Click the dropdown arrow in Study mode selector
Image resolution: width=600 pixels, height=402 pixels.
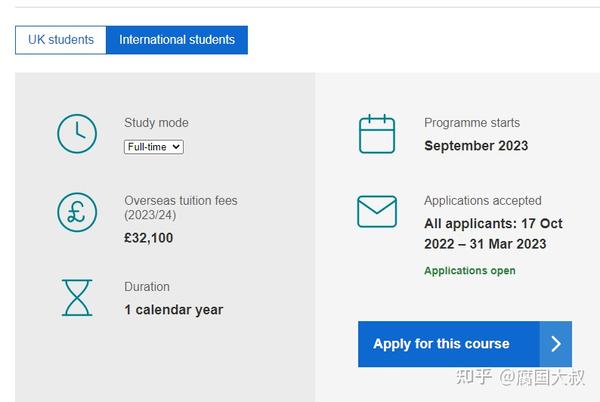176,147
